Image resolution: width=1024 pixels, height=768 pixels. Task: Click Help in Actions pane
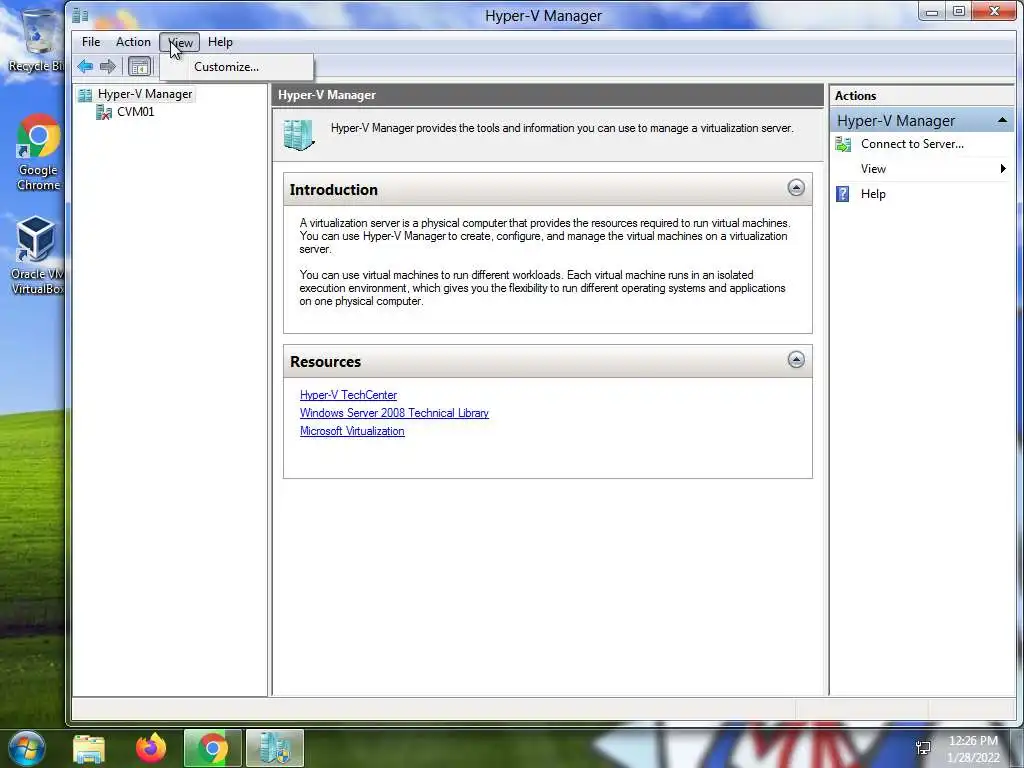click(x=873, y=194)
